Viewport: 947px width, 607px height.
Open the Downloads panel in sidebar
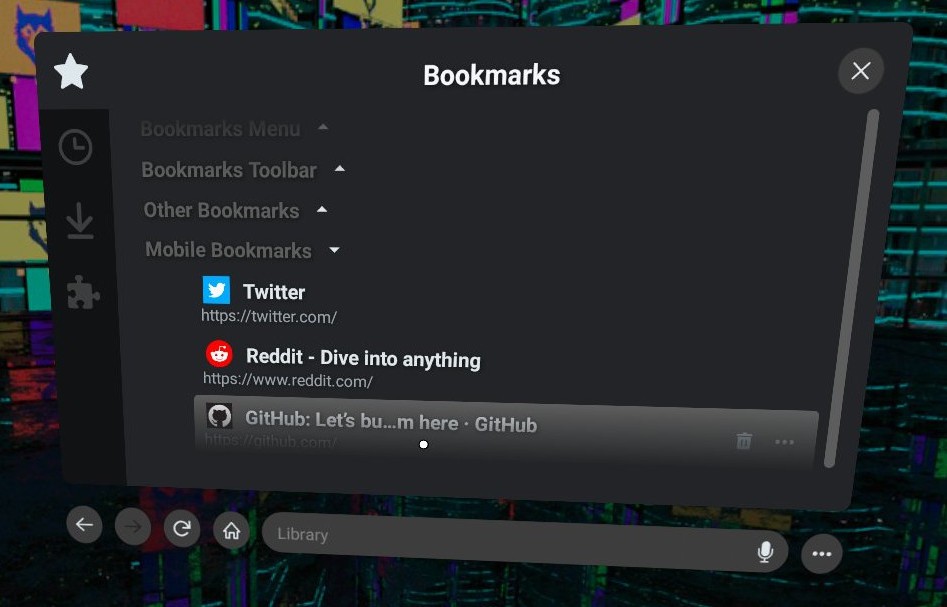point(80,221)
